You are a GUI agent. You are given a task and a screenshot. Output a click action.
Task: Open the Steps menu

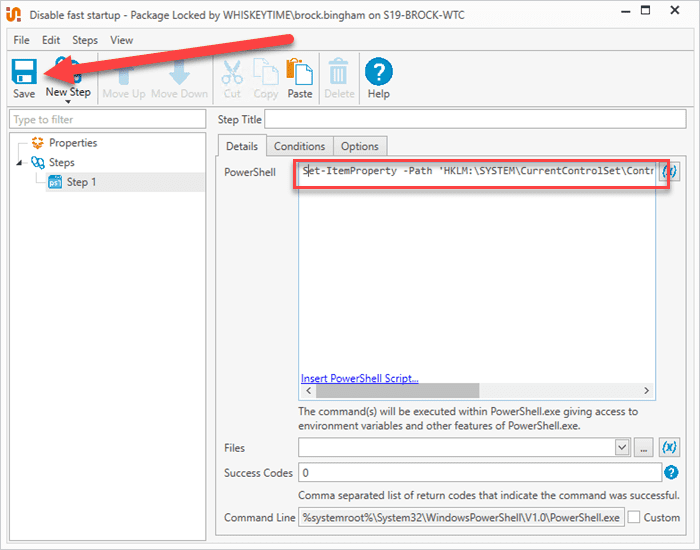(x=85, y=40)
